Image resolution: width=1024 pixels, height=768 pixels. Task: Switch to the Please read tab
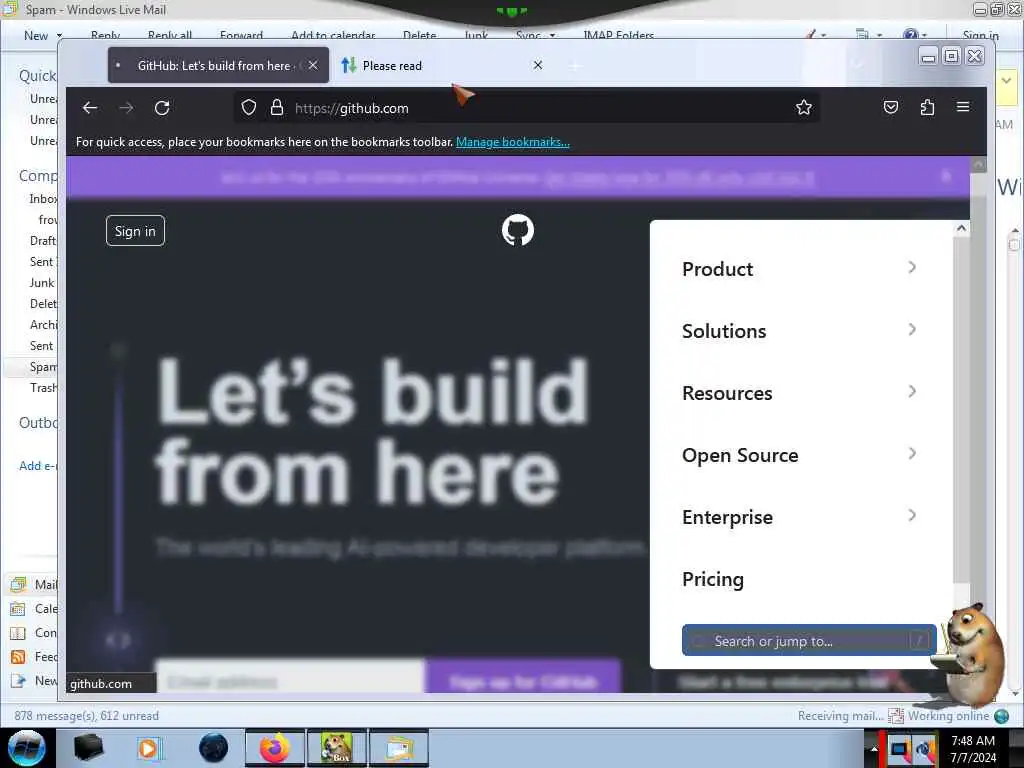(x=439, y=65)
